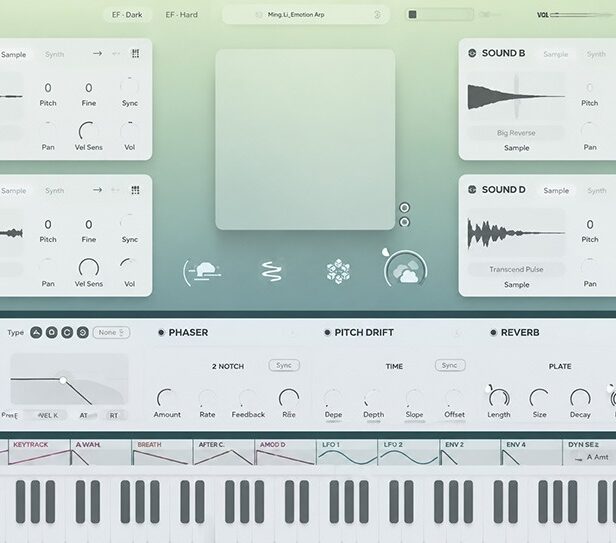Screen dimensions: 616x543
Task: Select the first filter Type icon
Action: pos(36,332)
